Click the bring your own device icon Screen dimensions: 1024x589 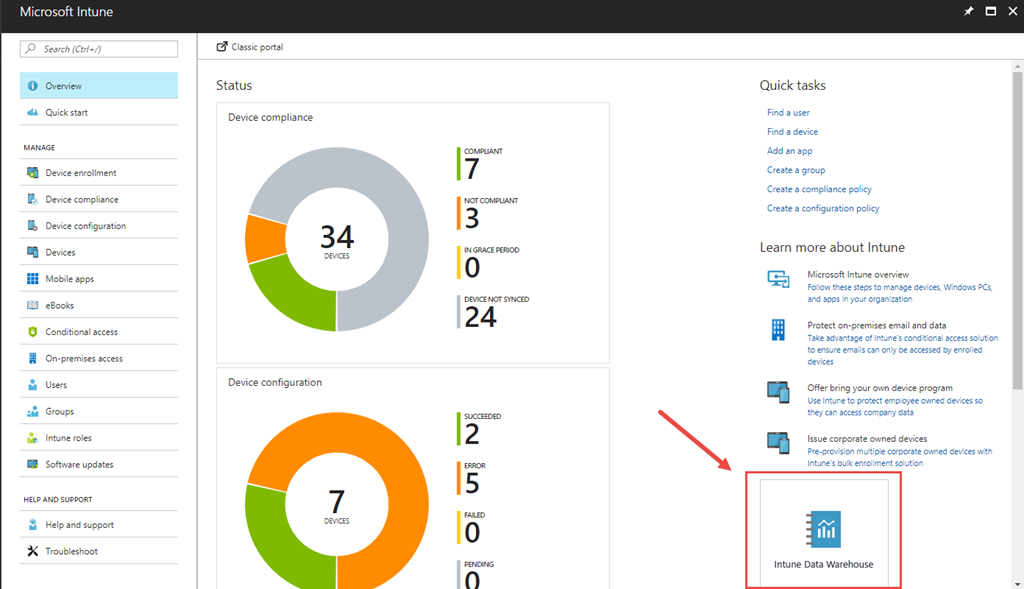(x=778, y=392)
